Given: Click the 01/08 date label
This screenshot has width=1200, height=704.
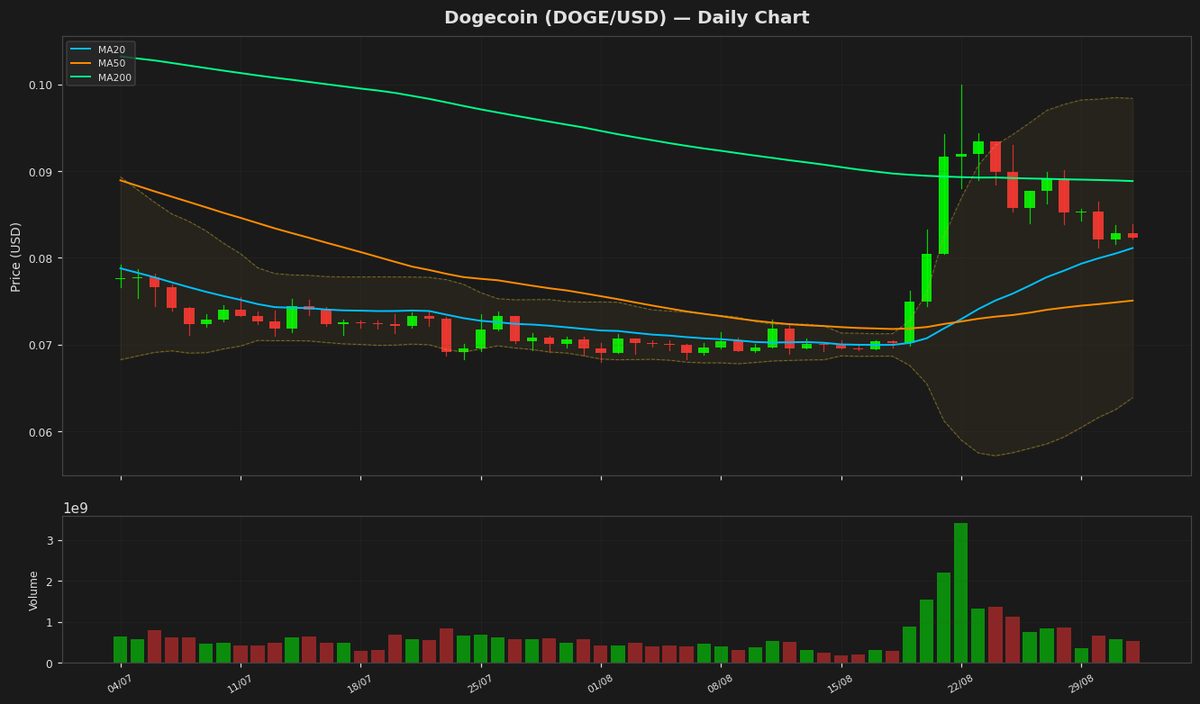Looking at the screenshot, I should [x=599, y=685].
